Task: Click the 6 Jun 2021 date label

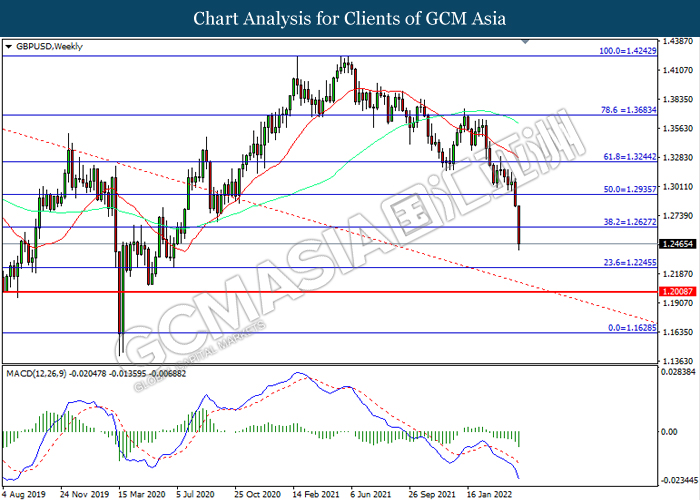Action: tap(370, 494)
